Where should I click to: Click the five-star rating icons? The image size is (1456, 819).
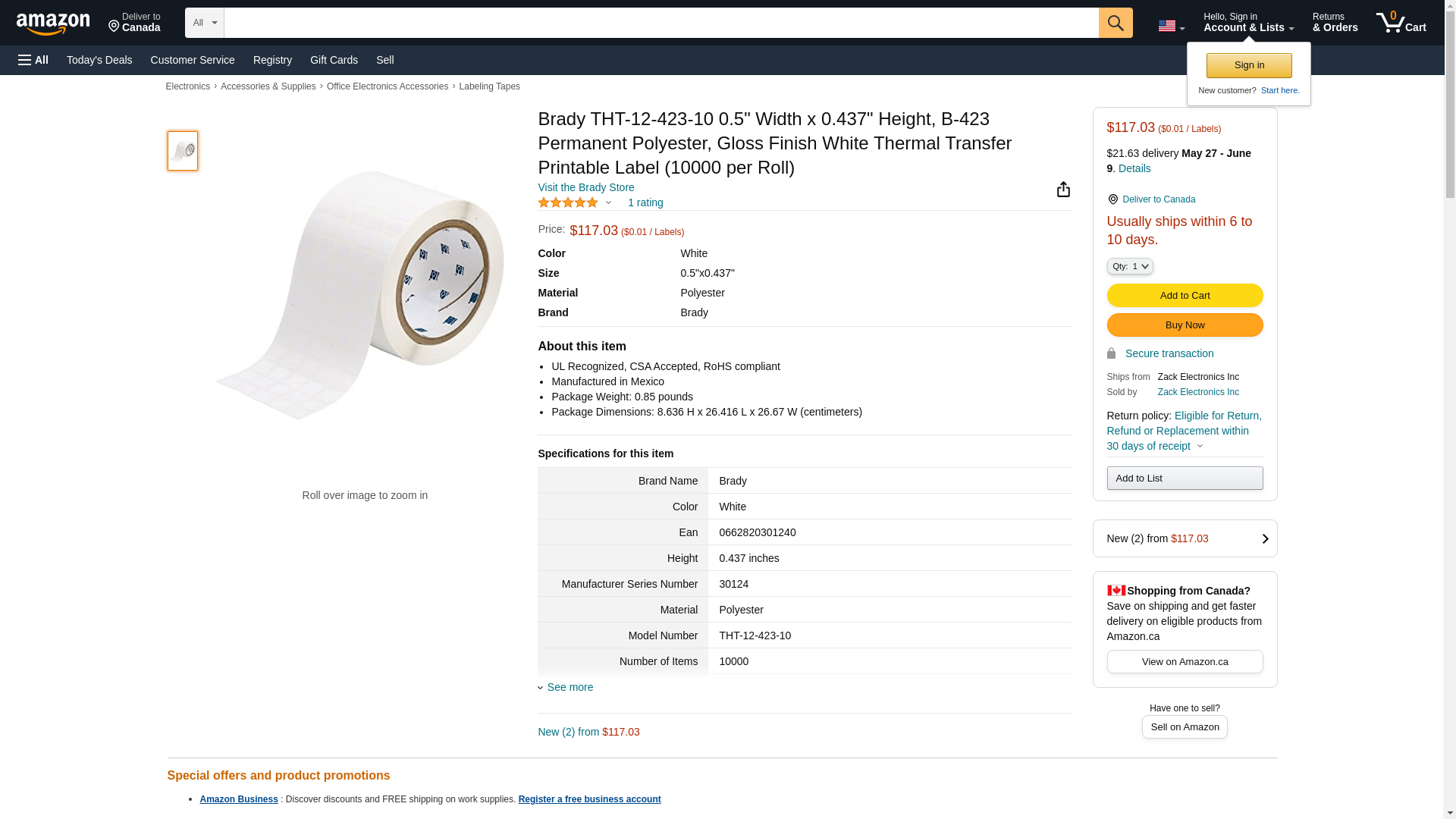coord(568,202)
